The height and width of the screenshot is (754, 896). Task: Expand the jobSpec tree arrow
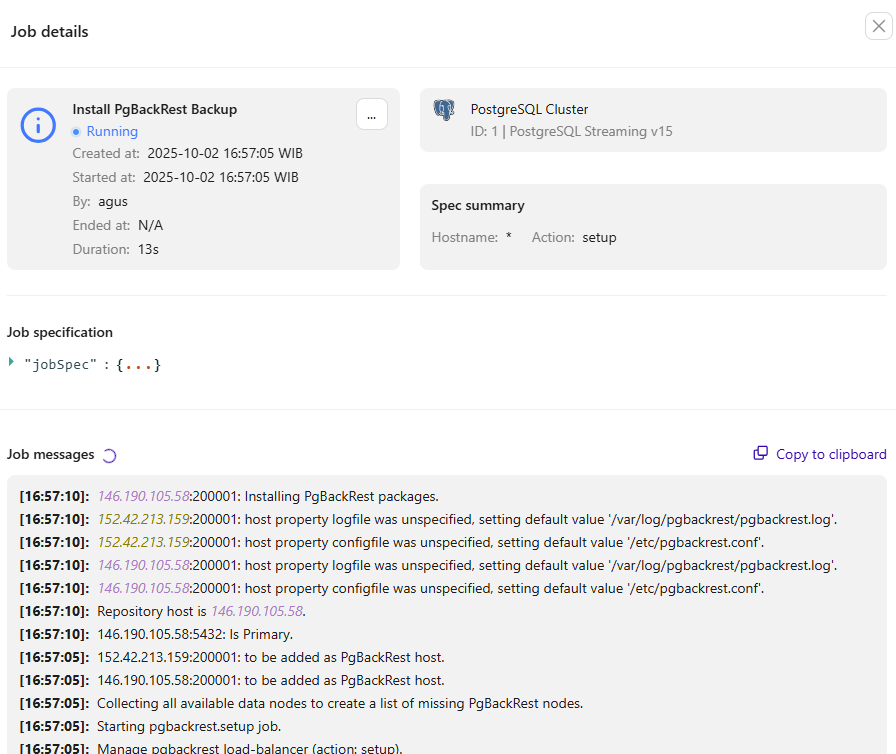click(11, 362)
